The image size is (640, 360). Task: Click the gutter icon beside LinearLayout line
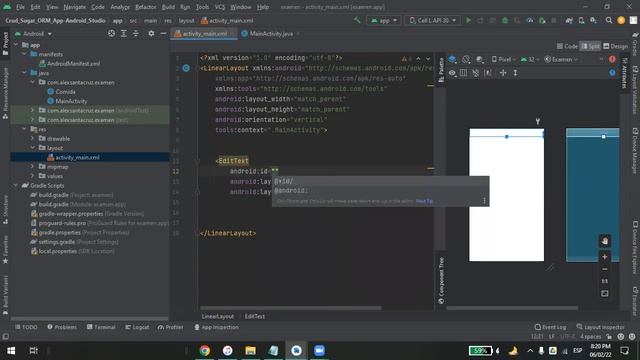(x=186, y=68)
